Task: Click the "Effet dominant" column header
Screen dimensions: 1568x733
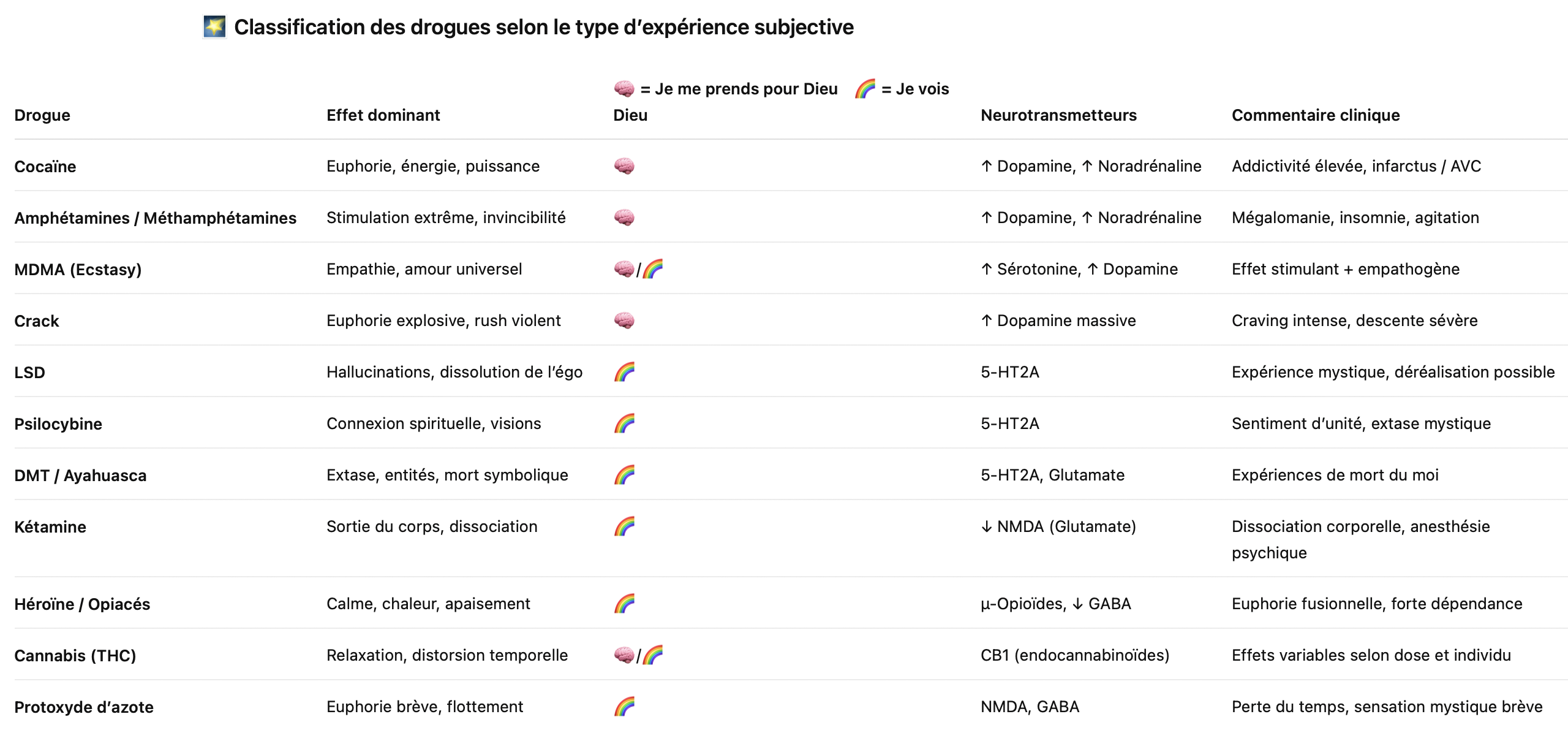Action: [x=383, y=115]
